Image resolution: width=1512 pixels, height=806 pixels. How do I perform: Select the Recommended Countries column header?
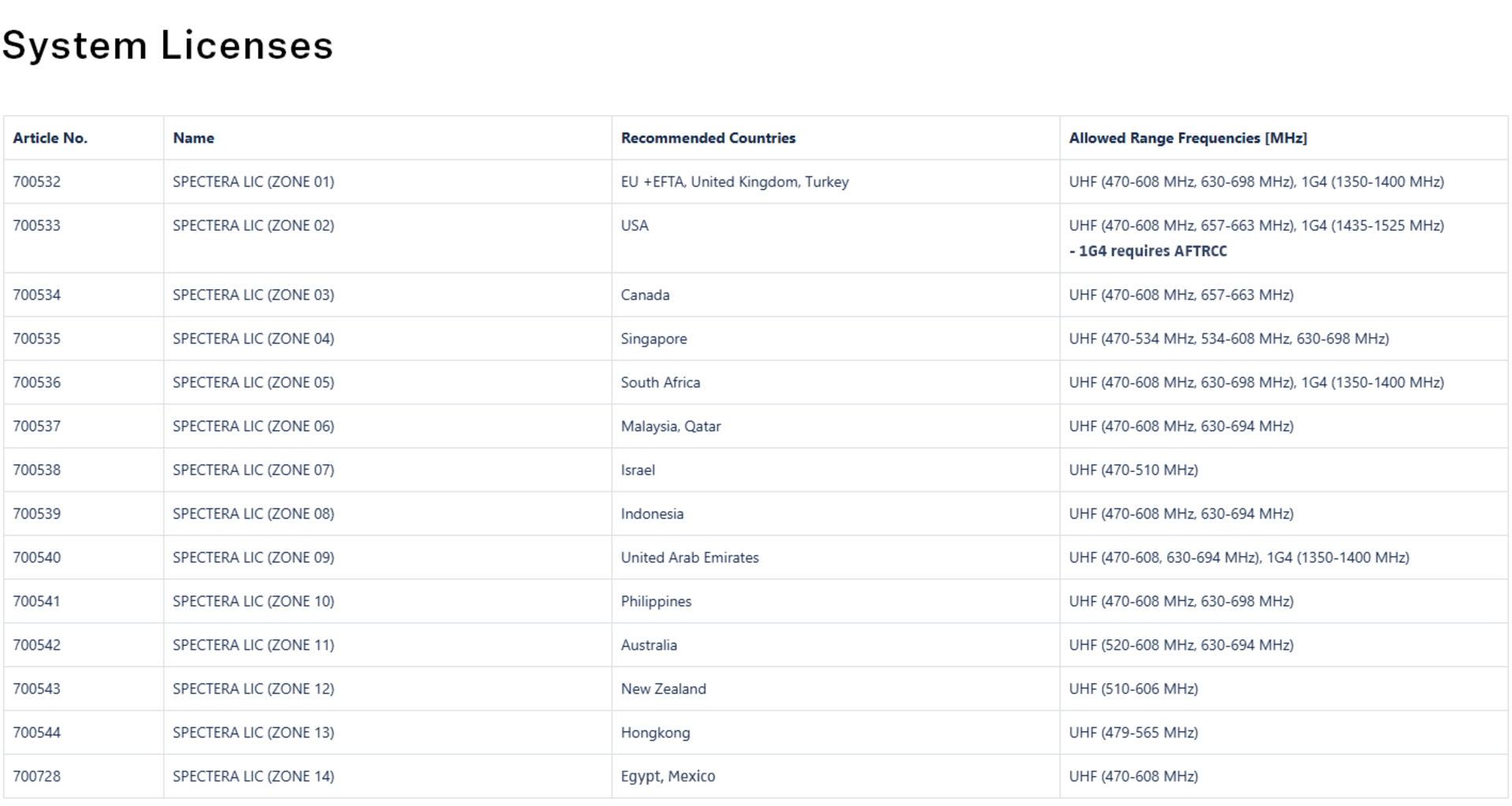point(708,138)
